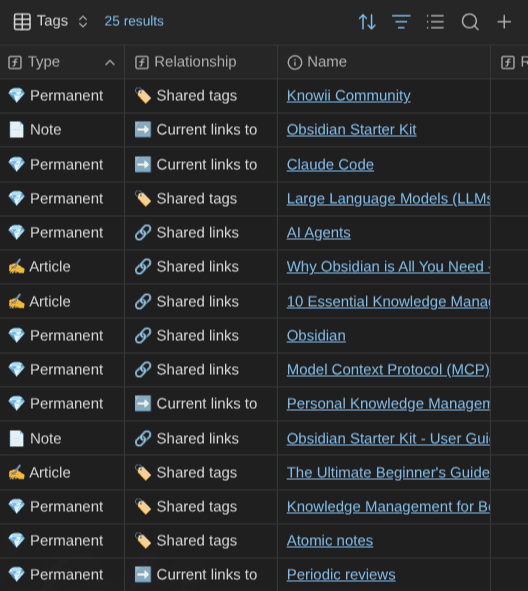The width and height of the screenshot is (528, 591).
Task: Click the tag icon in Knowii Community row
Action: pyautogui.click(x=143, y=96)
